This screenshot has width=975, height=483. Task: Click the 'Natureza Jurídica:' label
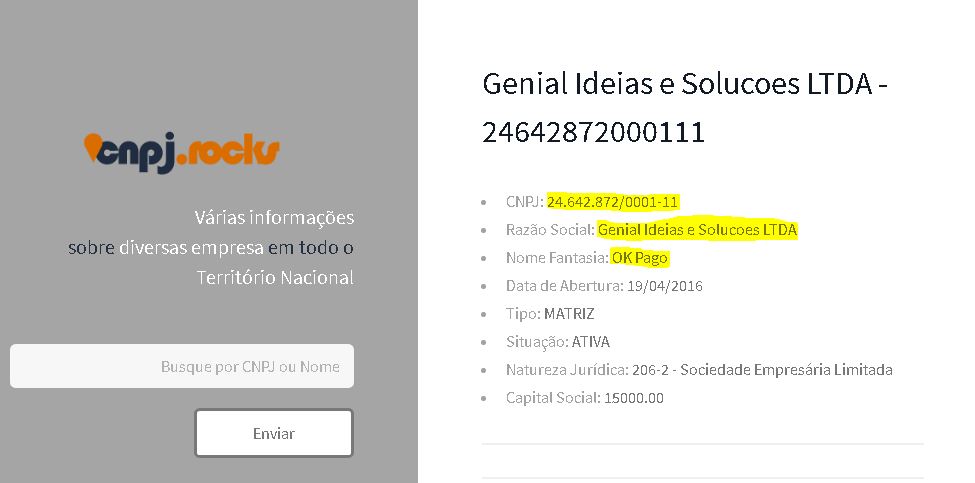point(567,370)
